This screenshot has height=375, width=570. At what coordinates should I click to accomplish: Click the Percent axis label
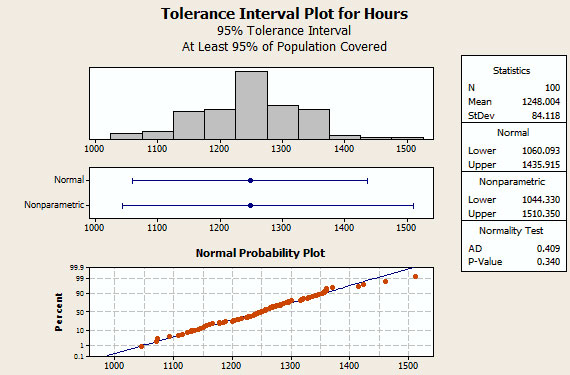pyautogui.click(x=59, y=312)
